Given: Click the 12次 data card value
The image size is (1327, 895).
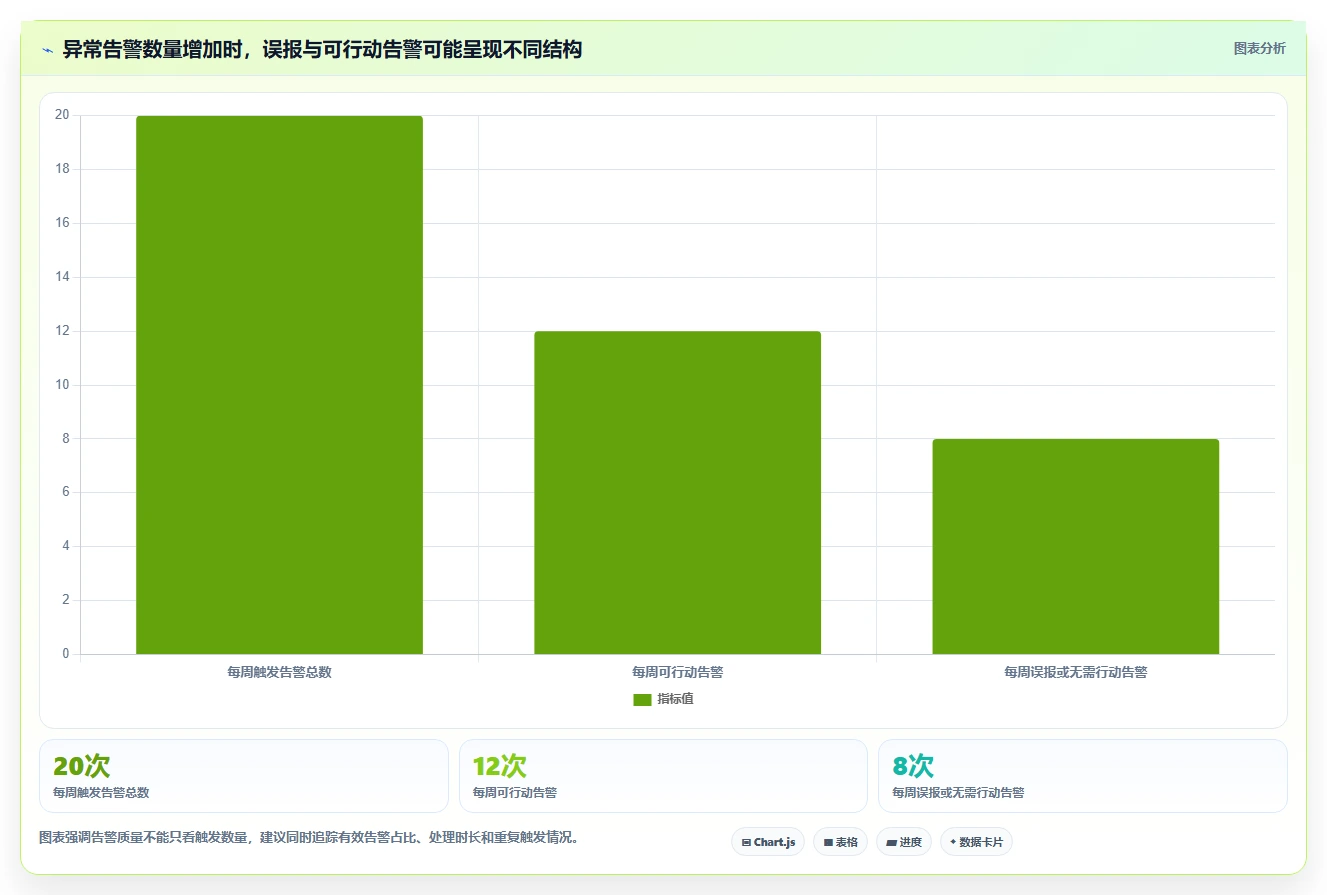Looking at the screenshot, I should click(x=499, y=766).
